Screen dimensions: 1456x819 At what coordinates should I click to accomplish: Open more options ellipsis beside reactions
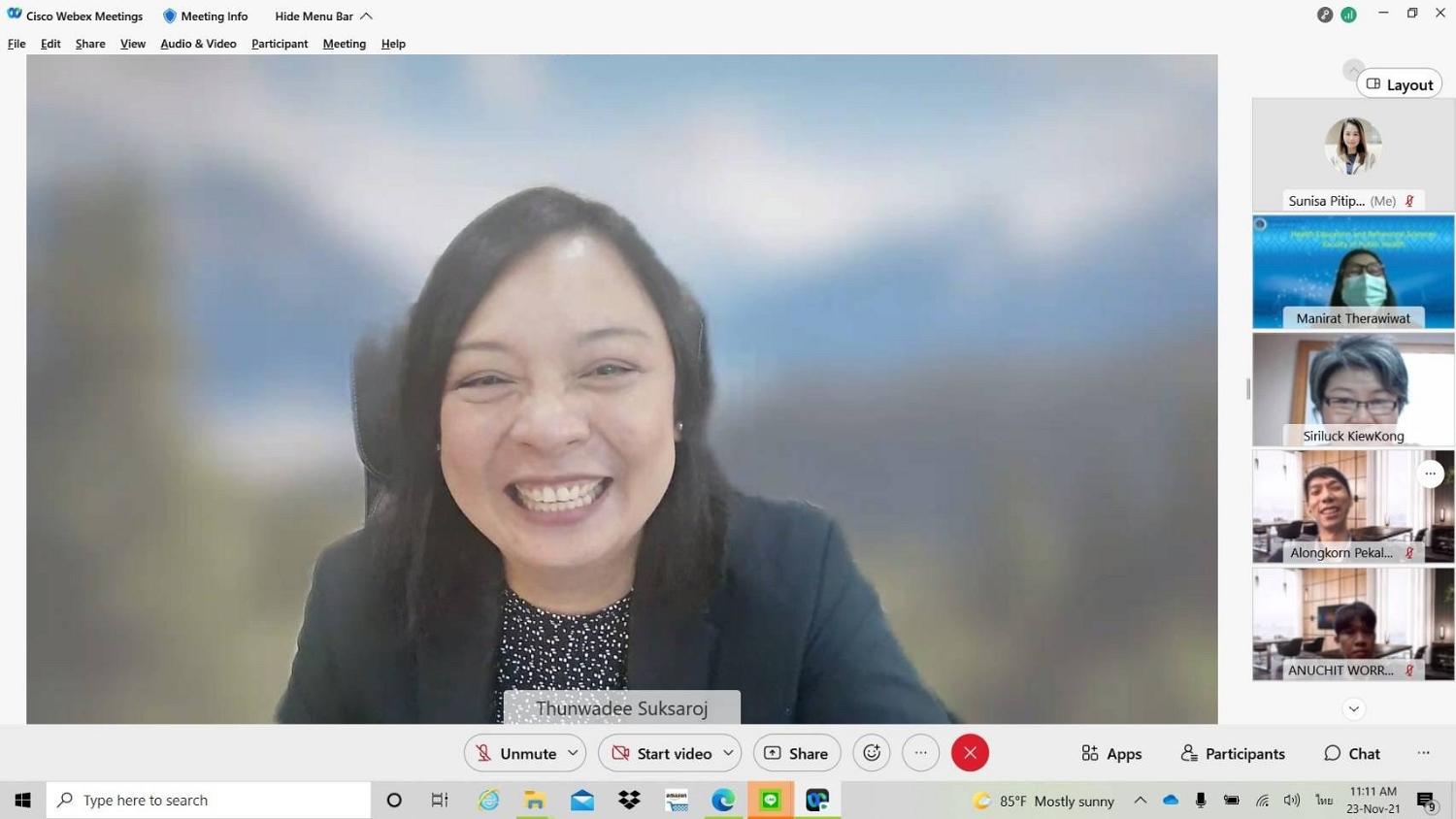tap(921, 753)
